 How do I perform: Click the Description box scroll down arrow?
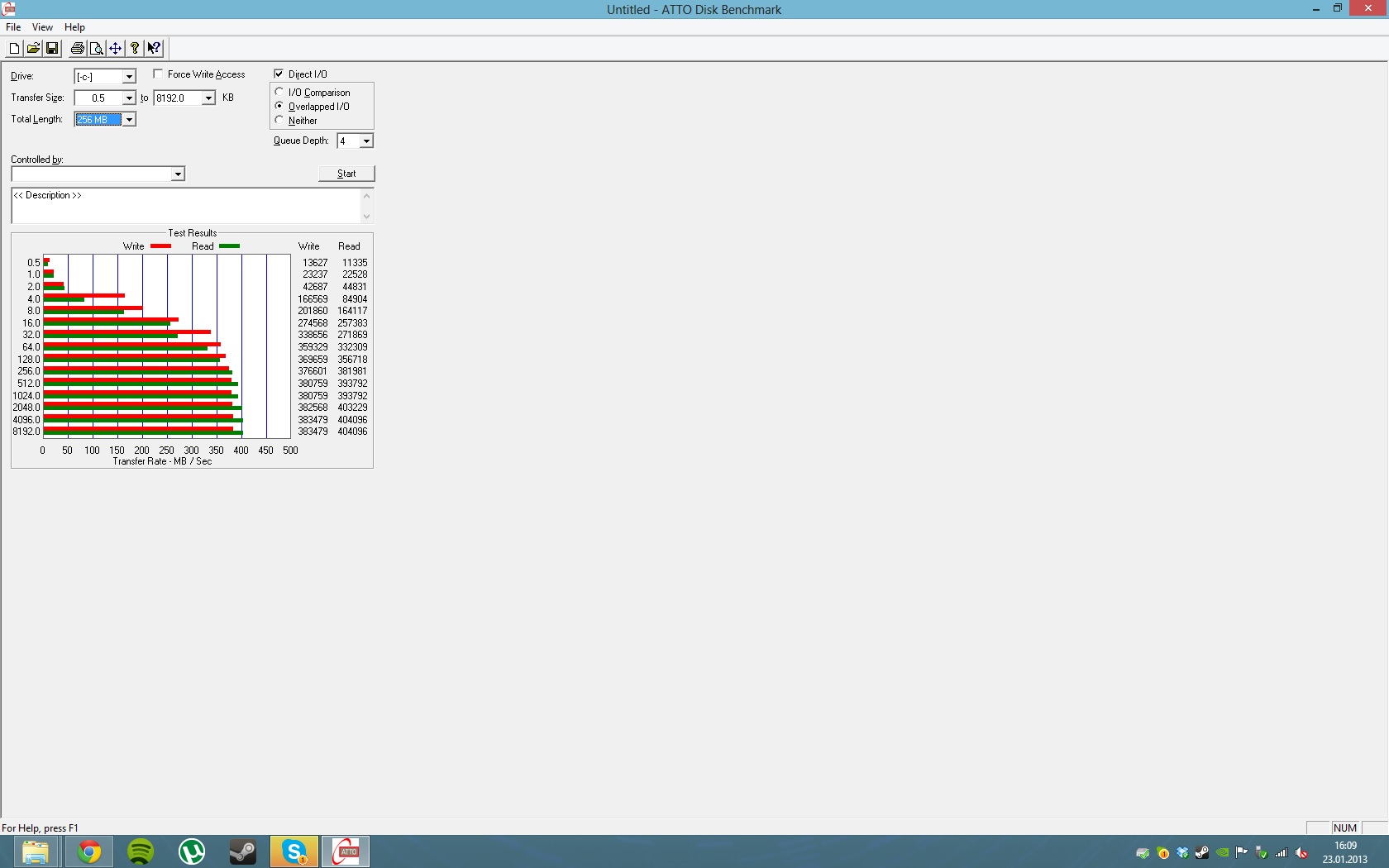click(x=366, y=217)
